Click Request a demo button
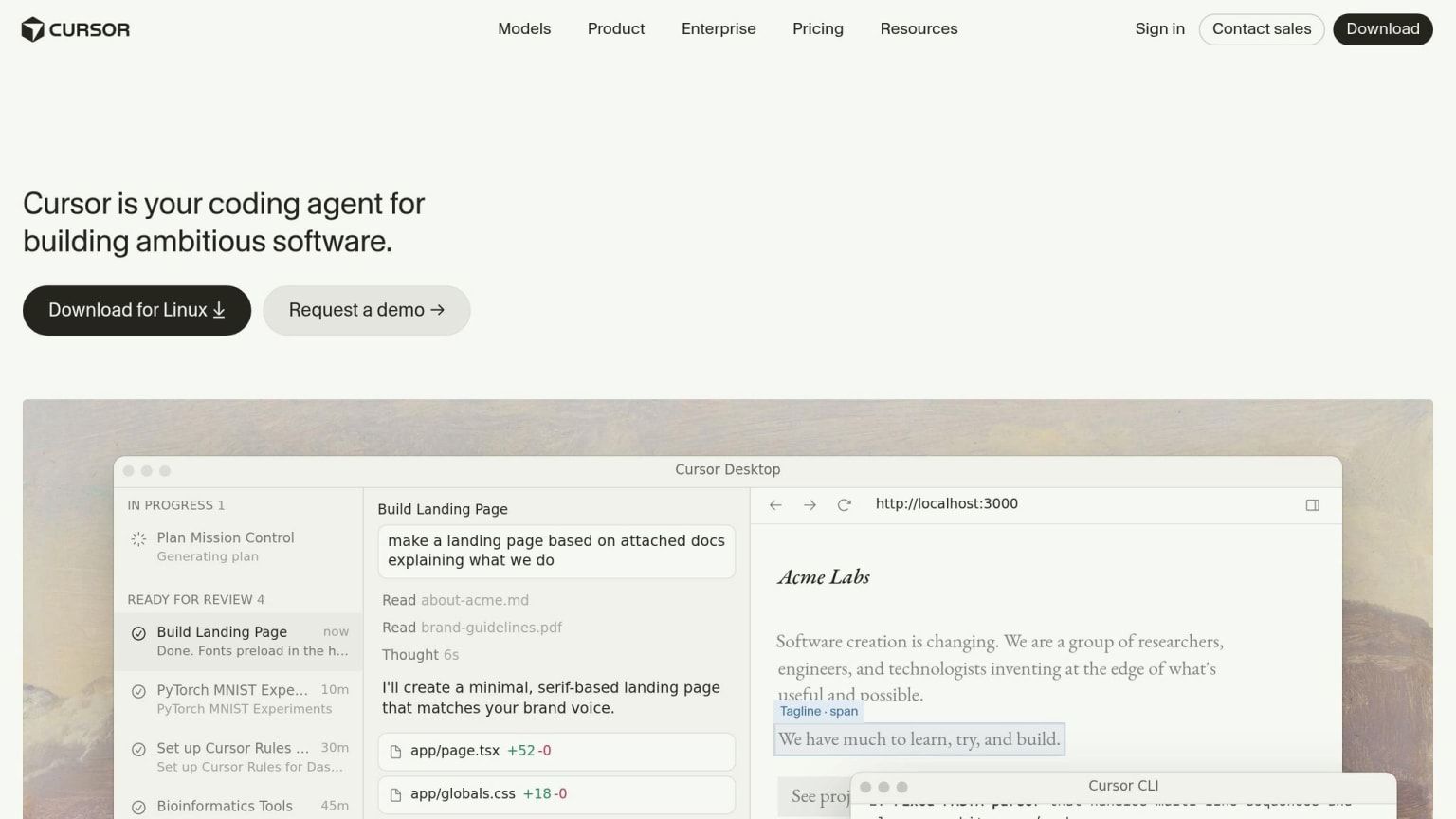The width and height of the screenshot is (1456, 819). pyautogui.click(x=367, y=310)
